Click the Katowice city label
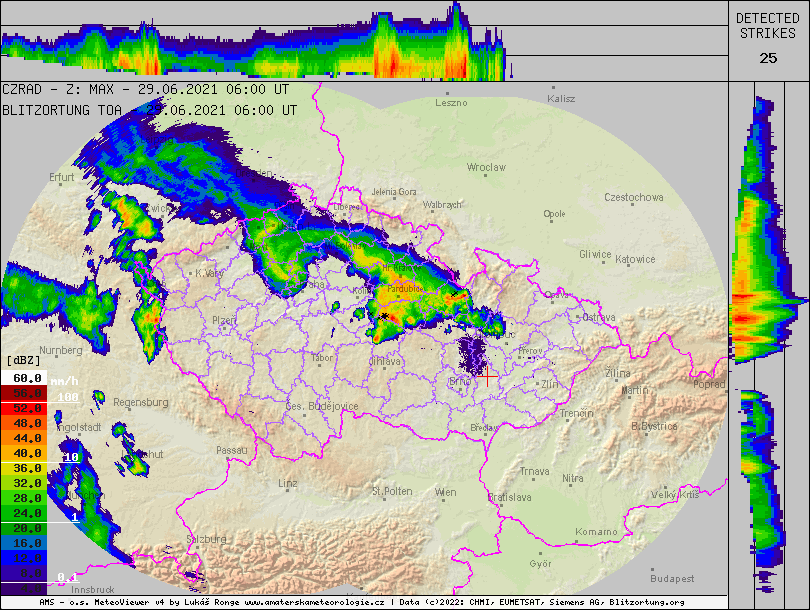Viewport: 810px width, 610px height. pyautogui.click(x=635, y=259)
